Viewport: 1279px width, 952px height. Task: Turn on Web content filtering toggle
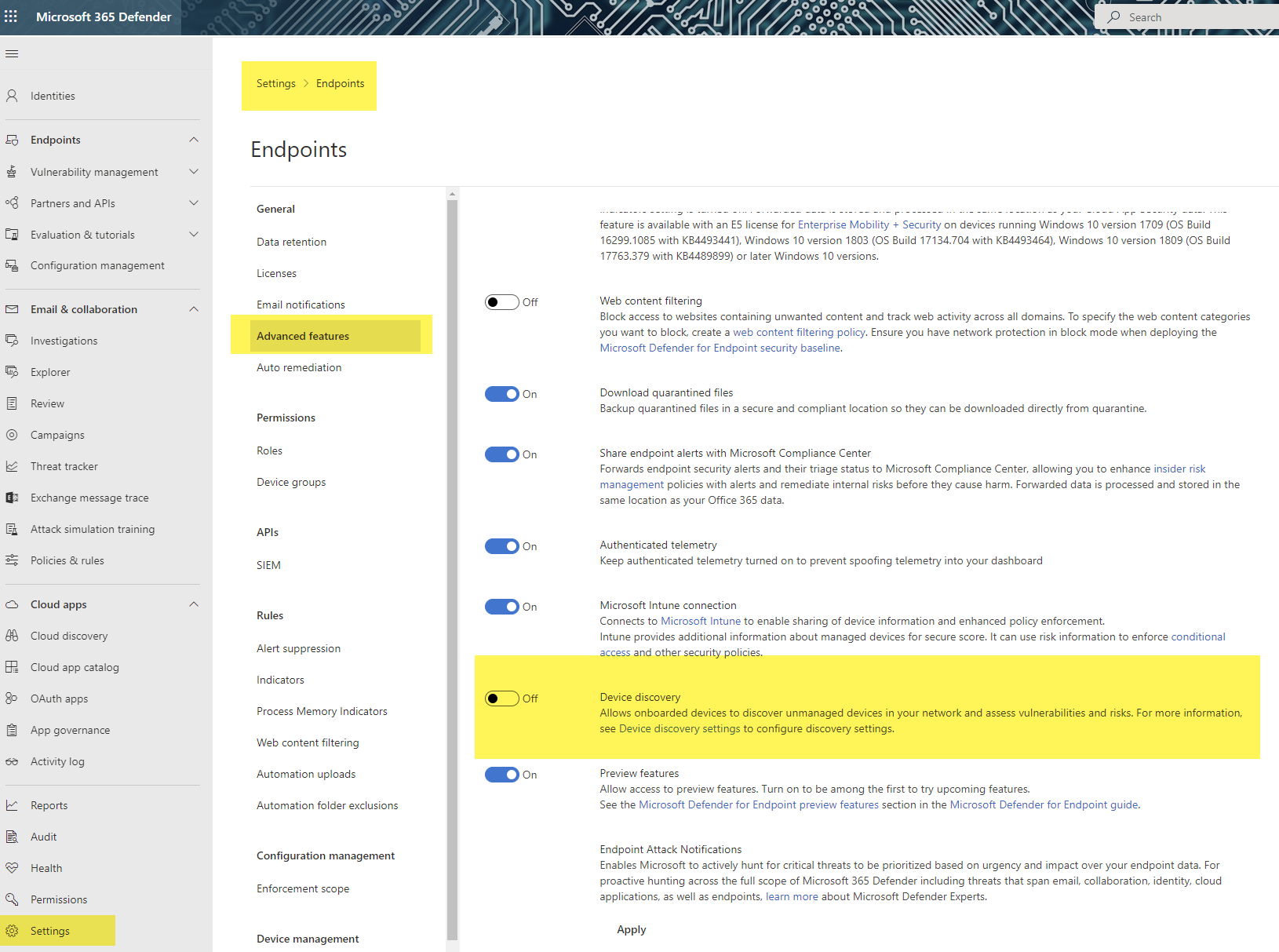502,302
